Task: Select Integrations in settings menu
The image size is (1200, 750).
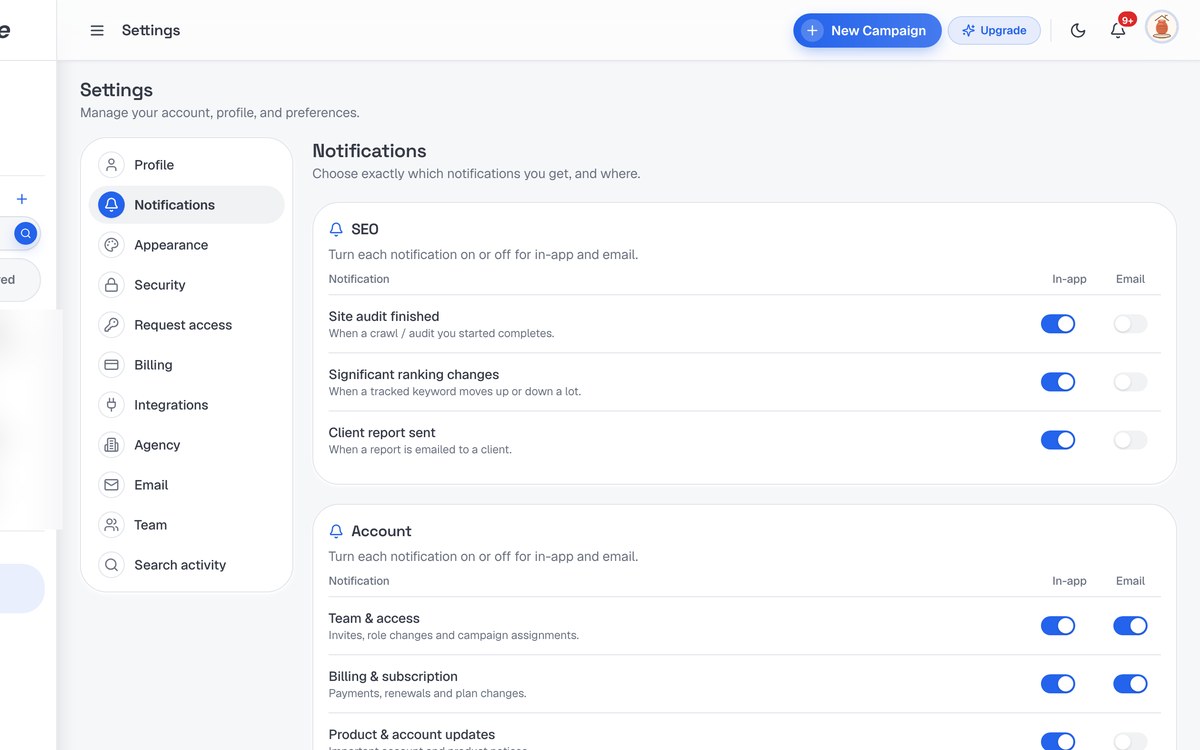Action: click(187, 405)
